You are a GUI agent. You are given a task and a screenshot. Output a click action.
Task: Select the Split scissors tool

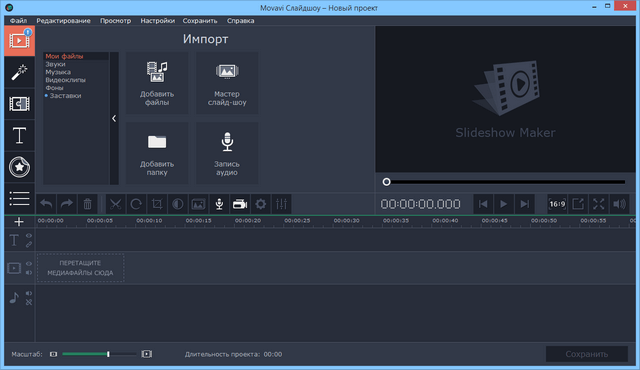[x=116, y=204]
